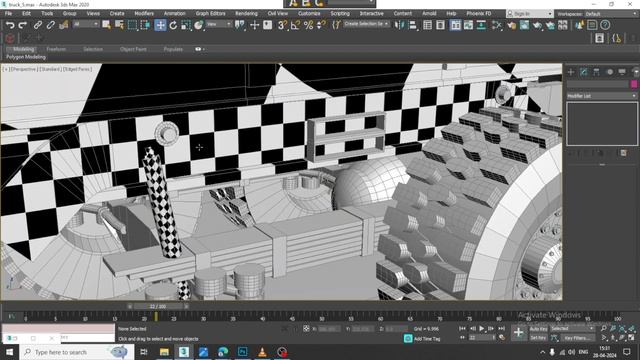Toggle the Ribbon display
This screenshot has width=640, height=360.
456,25
